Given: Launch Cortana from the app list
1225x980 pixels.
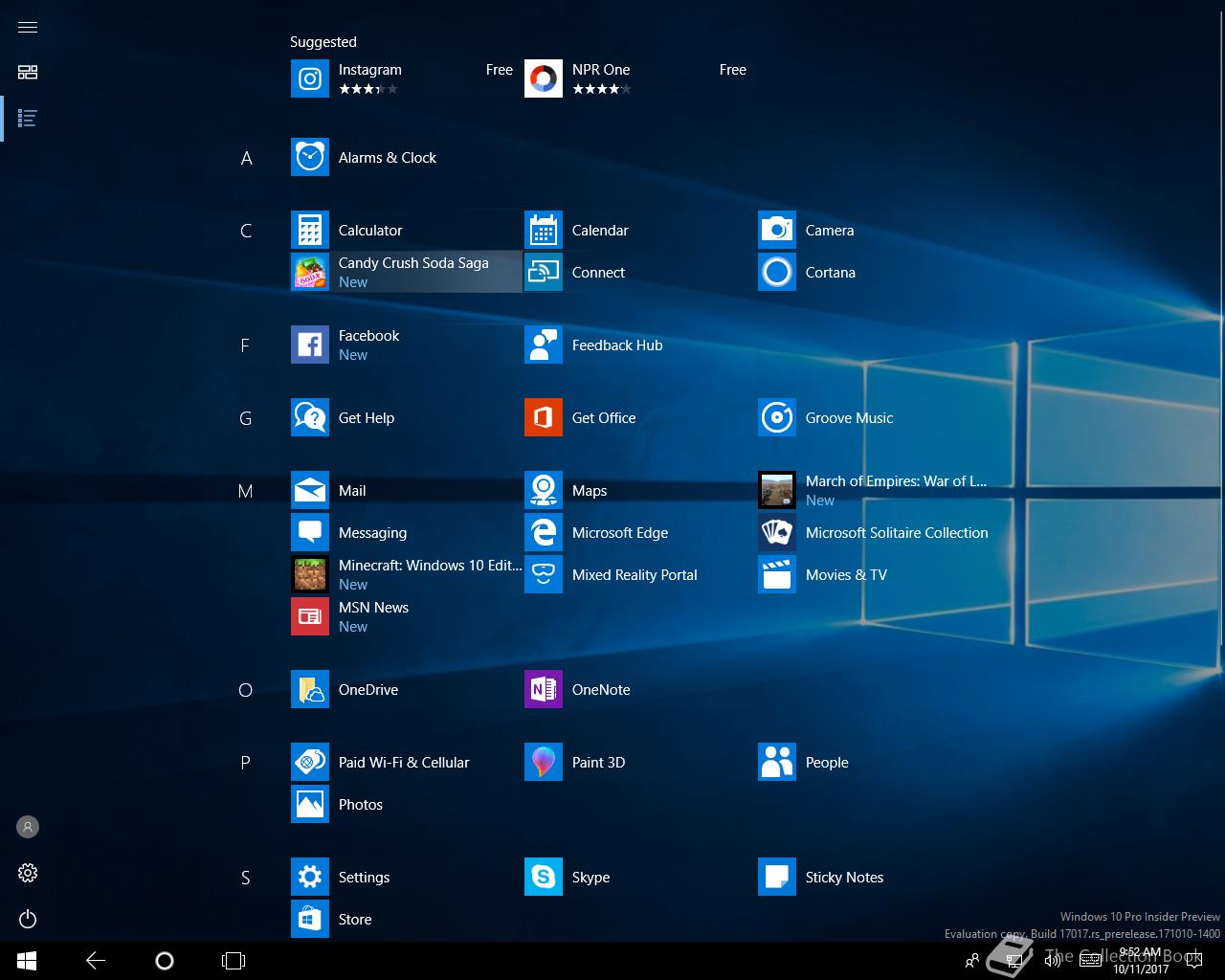Looking at the screenshot, I should click(x=873, y=272).
